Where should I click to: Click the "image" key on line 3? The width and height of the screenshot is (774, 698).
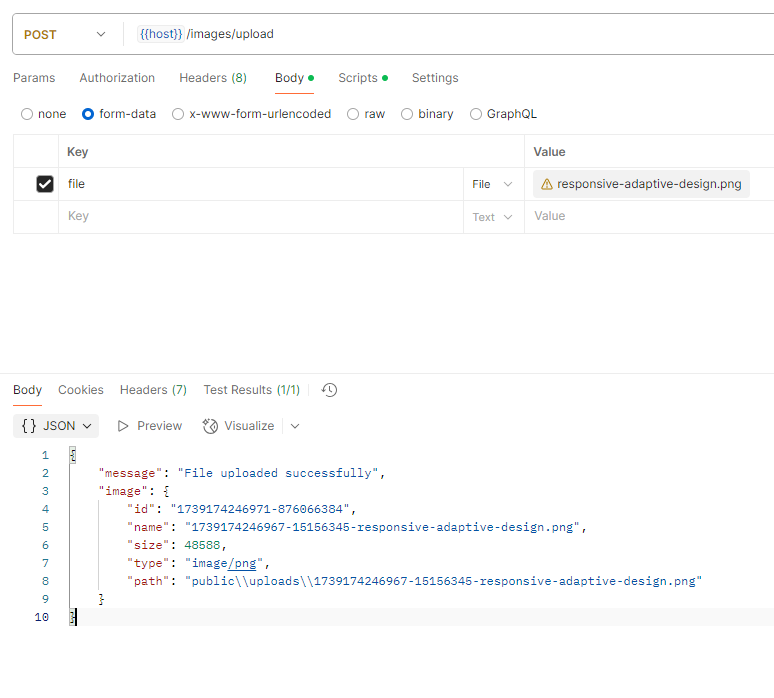pos(123,491)
